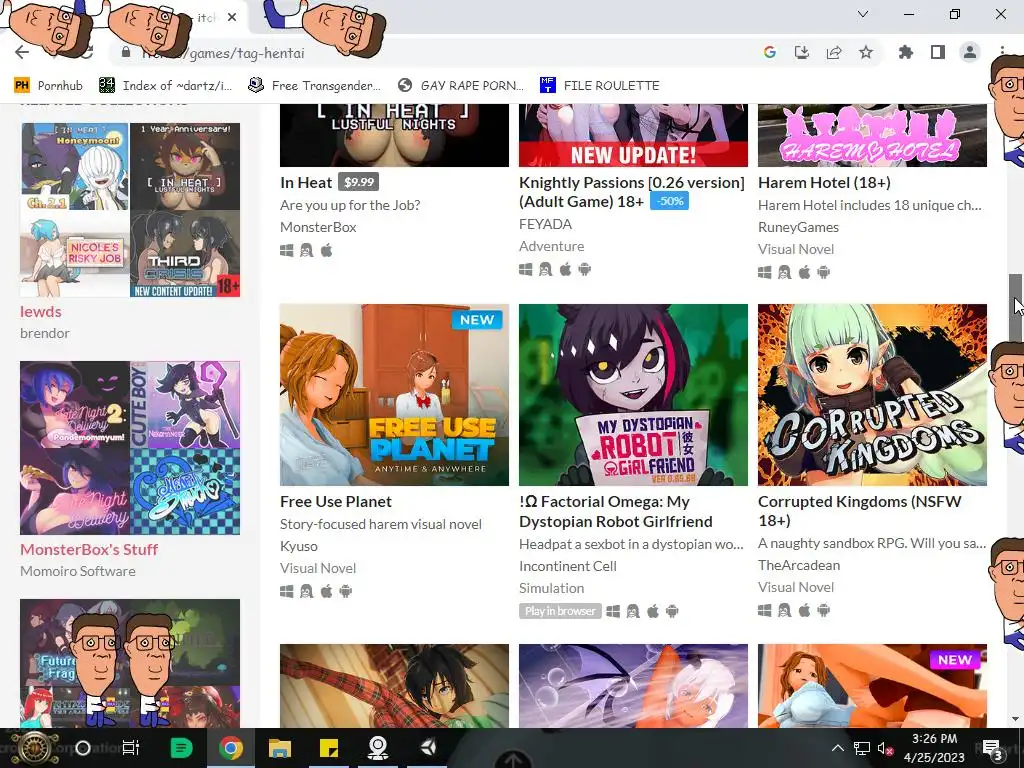Click macOS icon under Harem Hotel
This screenshot has height=768, width=1024.
tap(805, 272)
